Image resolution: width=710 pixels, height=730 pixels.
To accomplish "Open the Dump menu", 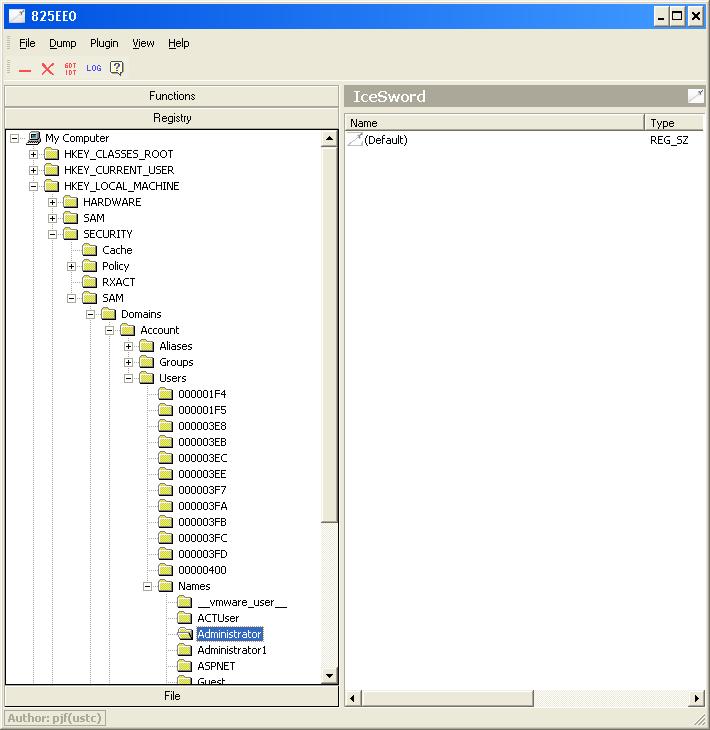I will click(x=62, y=43).
